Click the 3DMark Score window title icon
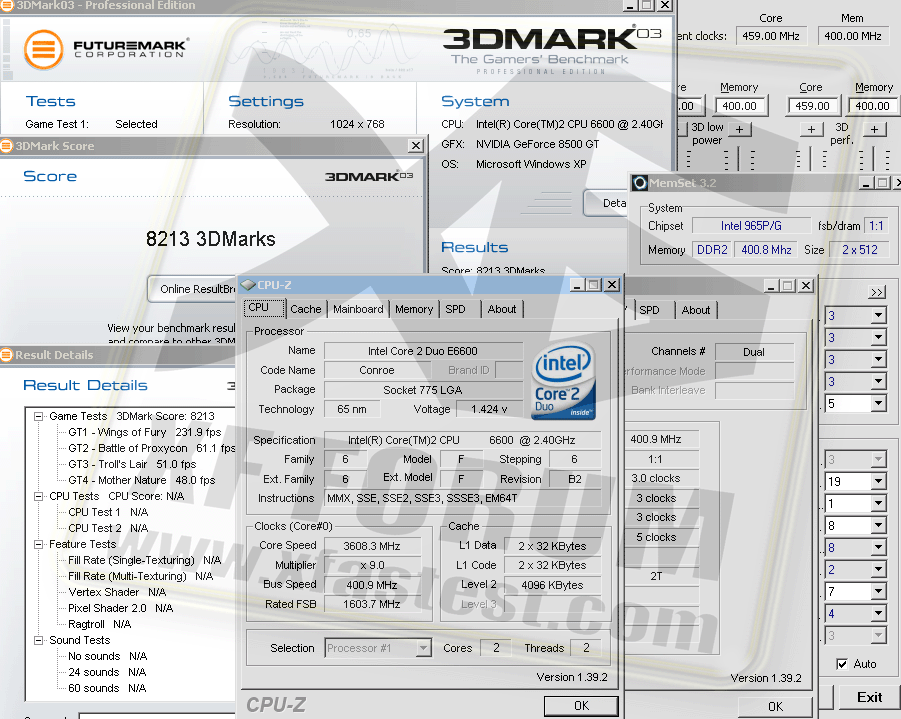 pyautogui.click(x=8, y=146)
